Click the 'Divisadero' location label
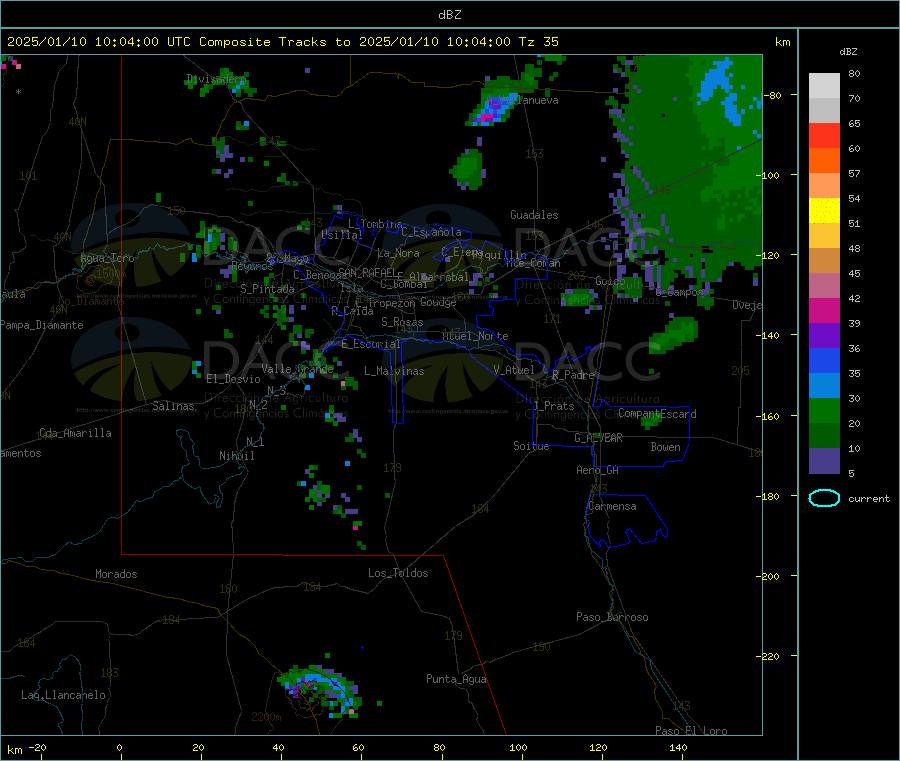Screen dimensions: 900x761 [x=216, y=79]
